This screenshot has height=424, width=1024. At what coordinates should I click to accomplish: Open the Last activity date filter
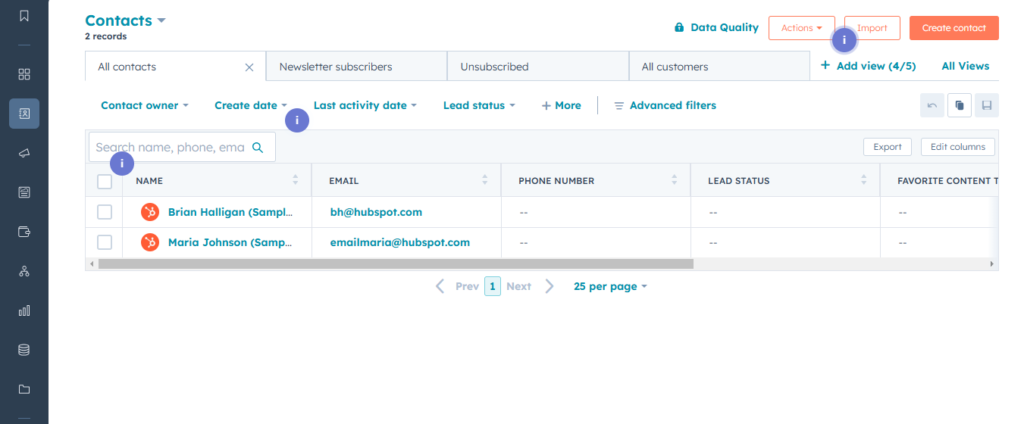coord(365,105)
